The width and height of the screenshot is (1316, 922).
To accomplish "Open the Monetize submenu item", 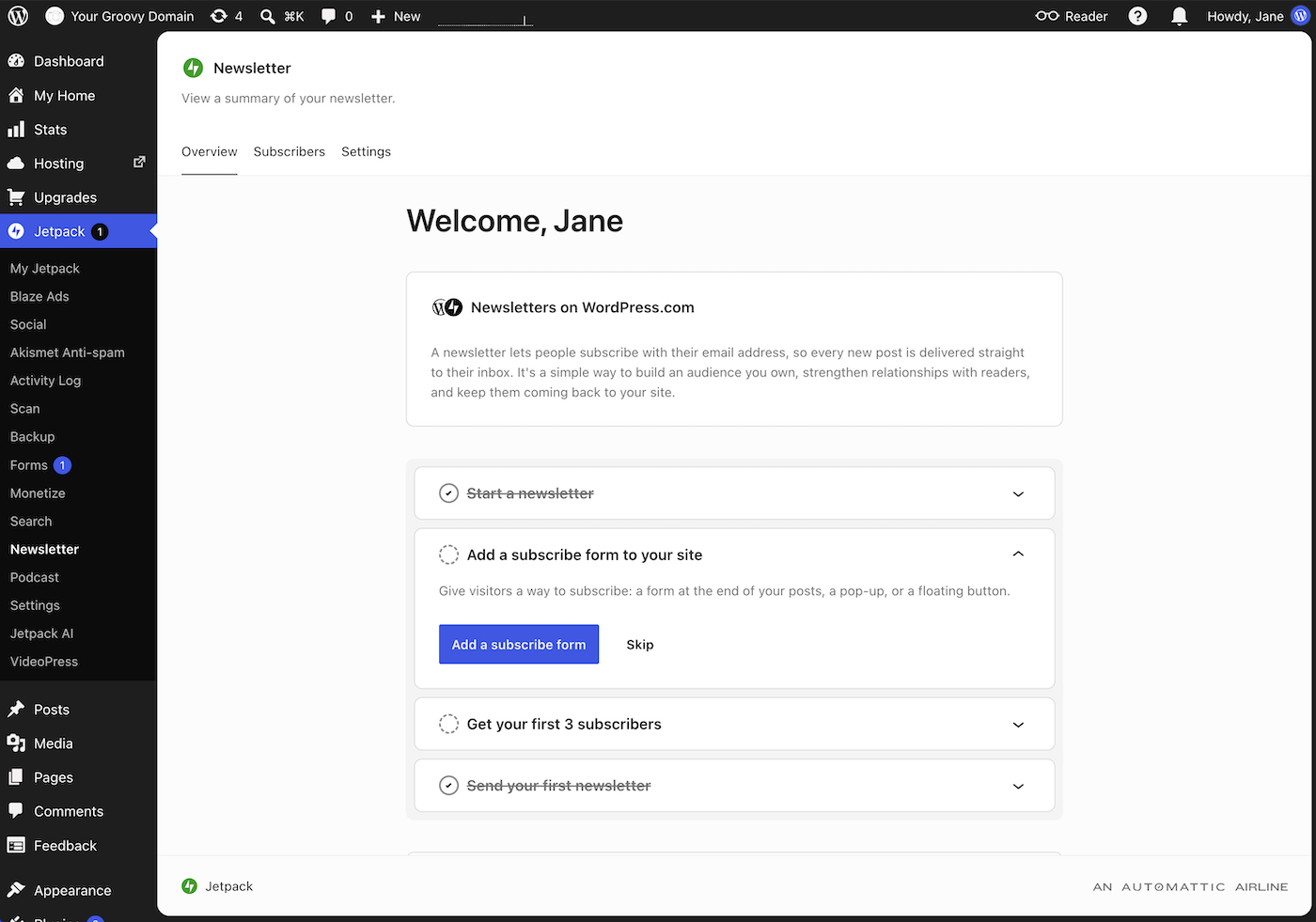I will [x=38, y=493].
